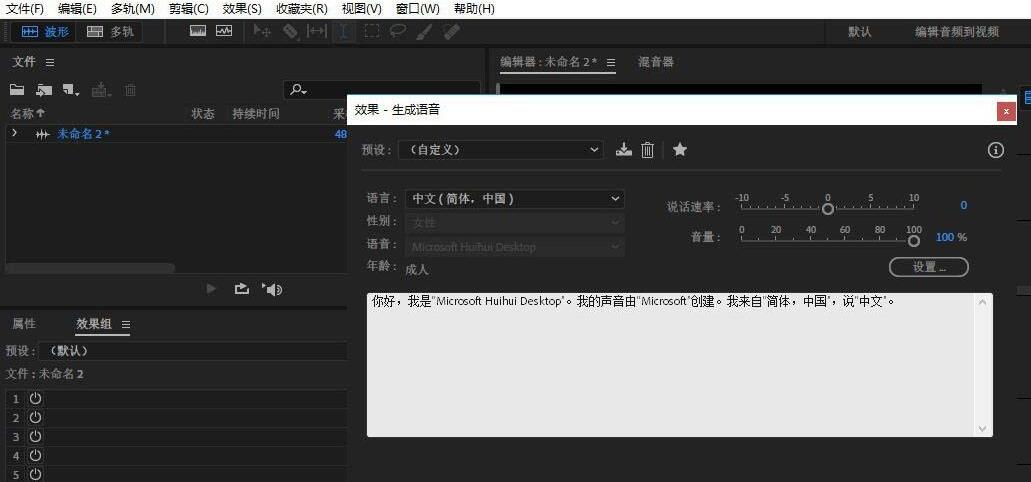1031x482 pixels.
Task: Click the import file icon
Action: [x=44, y=90]
